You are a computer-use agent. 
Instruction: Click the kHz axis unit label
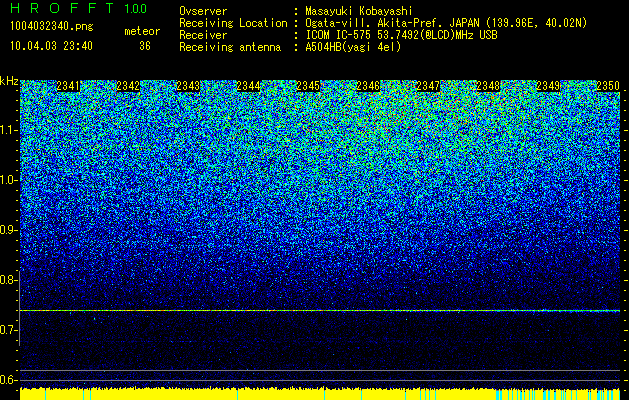point(9,81)
